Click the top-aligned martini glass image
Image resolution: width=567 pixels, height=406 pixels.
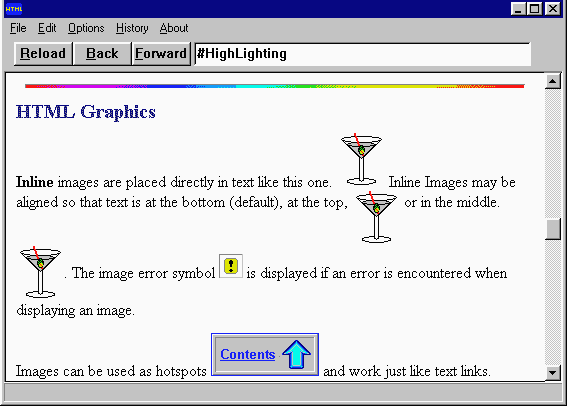(x=376, y=217)
